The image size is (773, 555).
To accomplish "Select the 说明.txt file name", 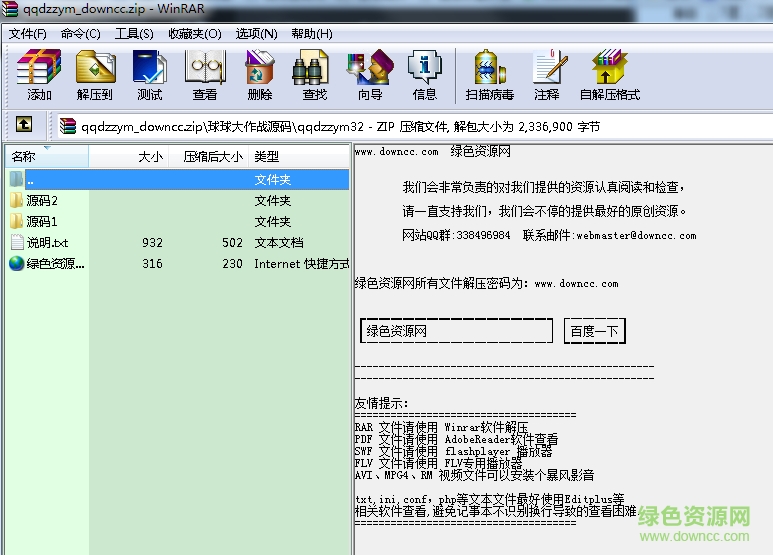I will [47, 243].
